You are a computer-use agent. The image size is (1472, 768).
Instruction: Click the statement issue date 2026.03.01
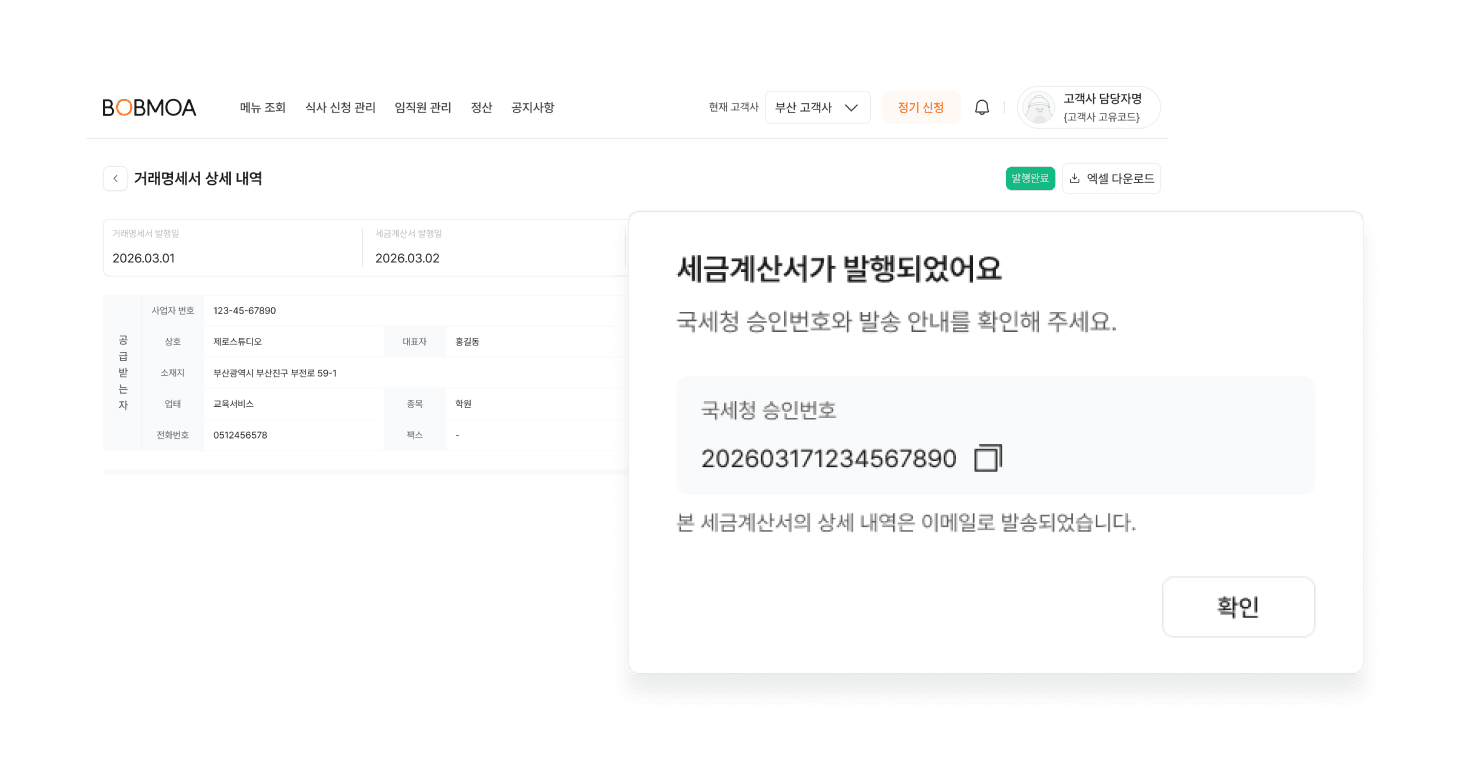click(x=143, y=258)
